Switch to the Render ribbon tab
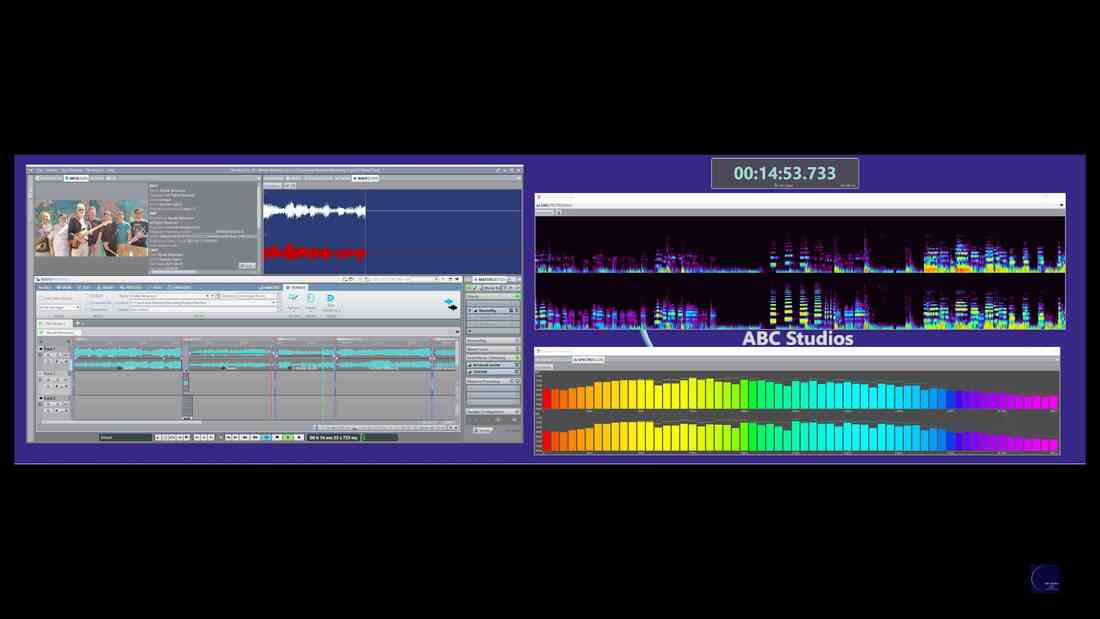Viewport: 1100px width, 619px height. (x=295, y=287)
